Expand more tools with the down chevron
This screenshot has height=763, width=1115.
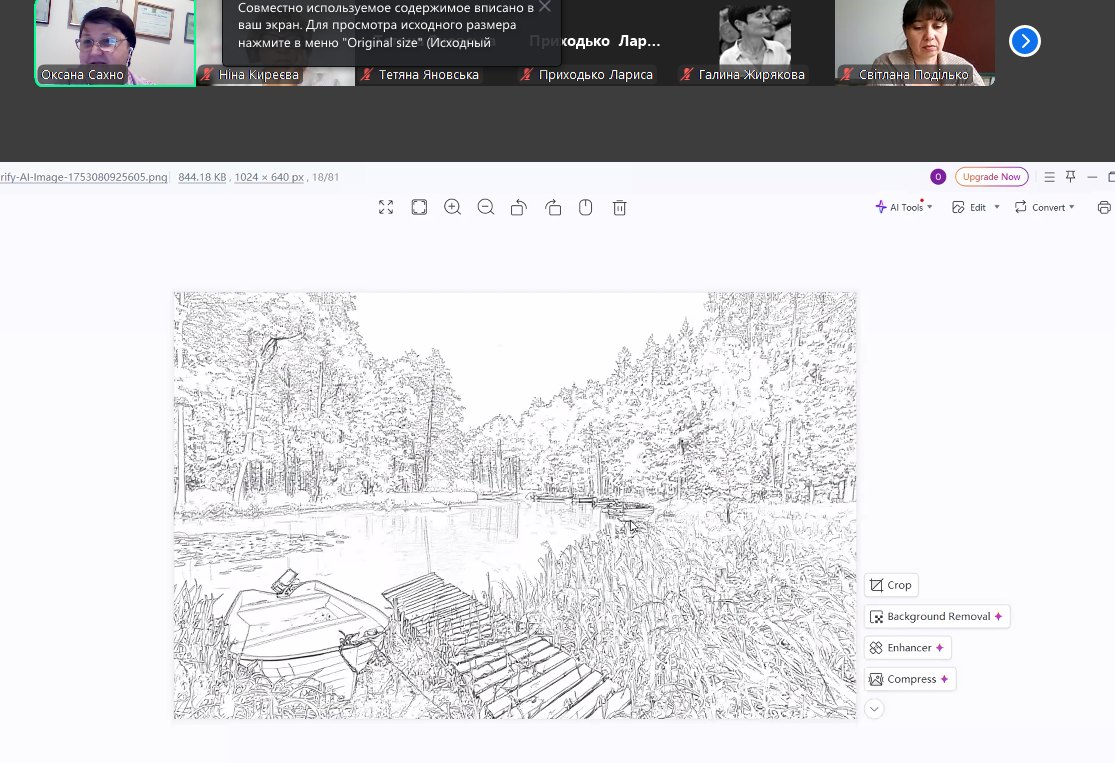[x=874, y=709]
